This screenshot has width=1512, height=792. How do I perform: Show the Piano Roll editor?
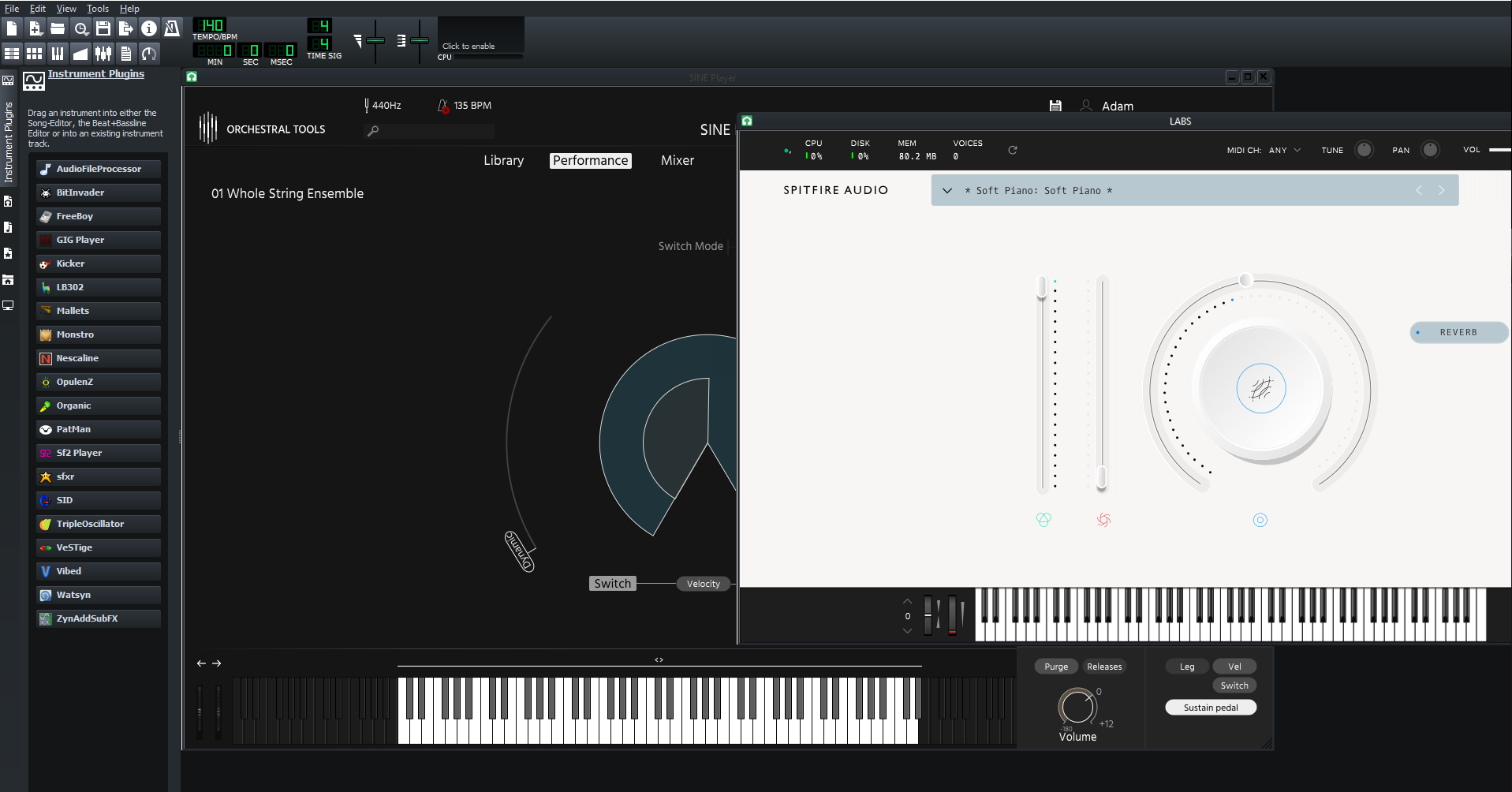pos(58,54)
